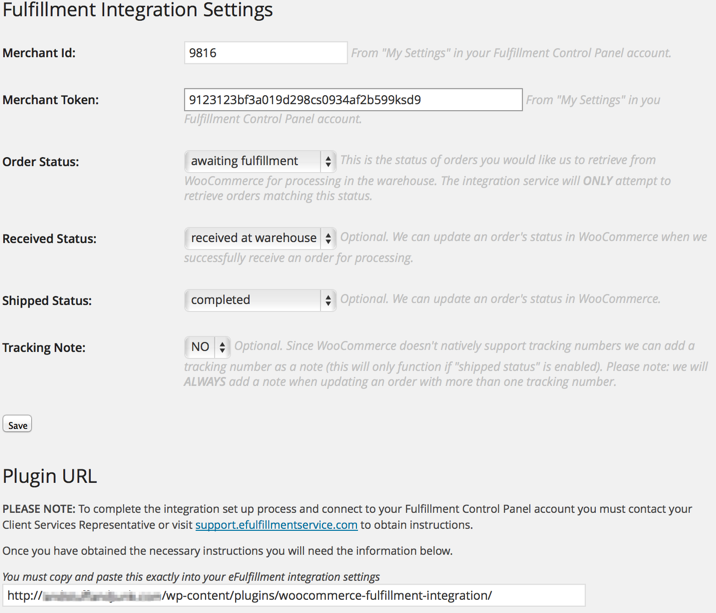The image size is (716, 613).
Task: Click the 'Merchant Id:' label
Action: tap(39, 53)
